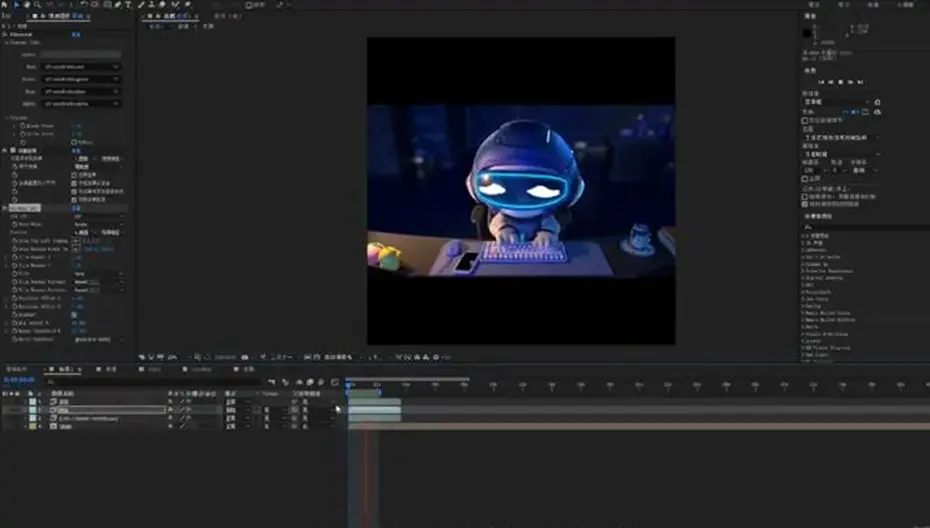Click the motion blur icon in the timeline header
The image size is (930, 528).
pos(321,382)
